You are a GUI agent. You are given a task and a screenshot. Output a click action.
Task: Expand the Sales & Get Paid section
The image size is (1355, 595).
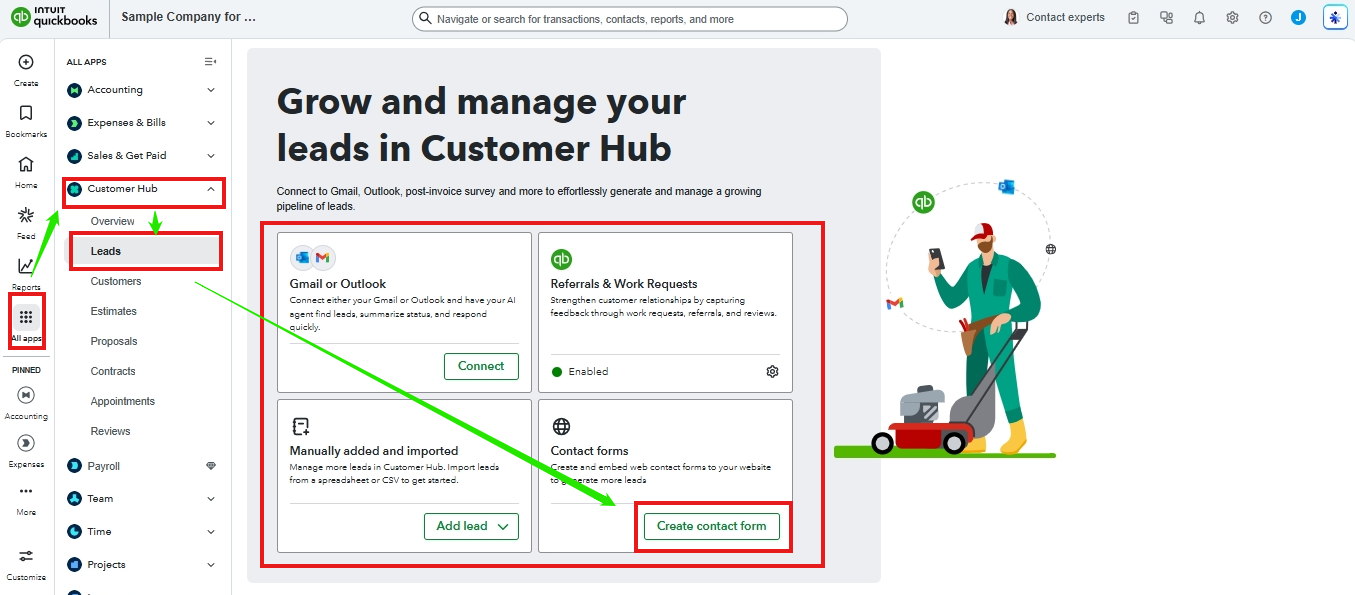coord(141,156)
